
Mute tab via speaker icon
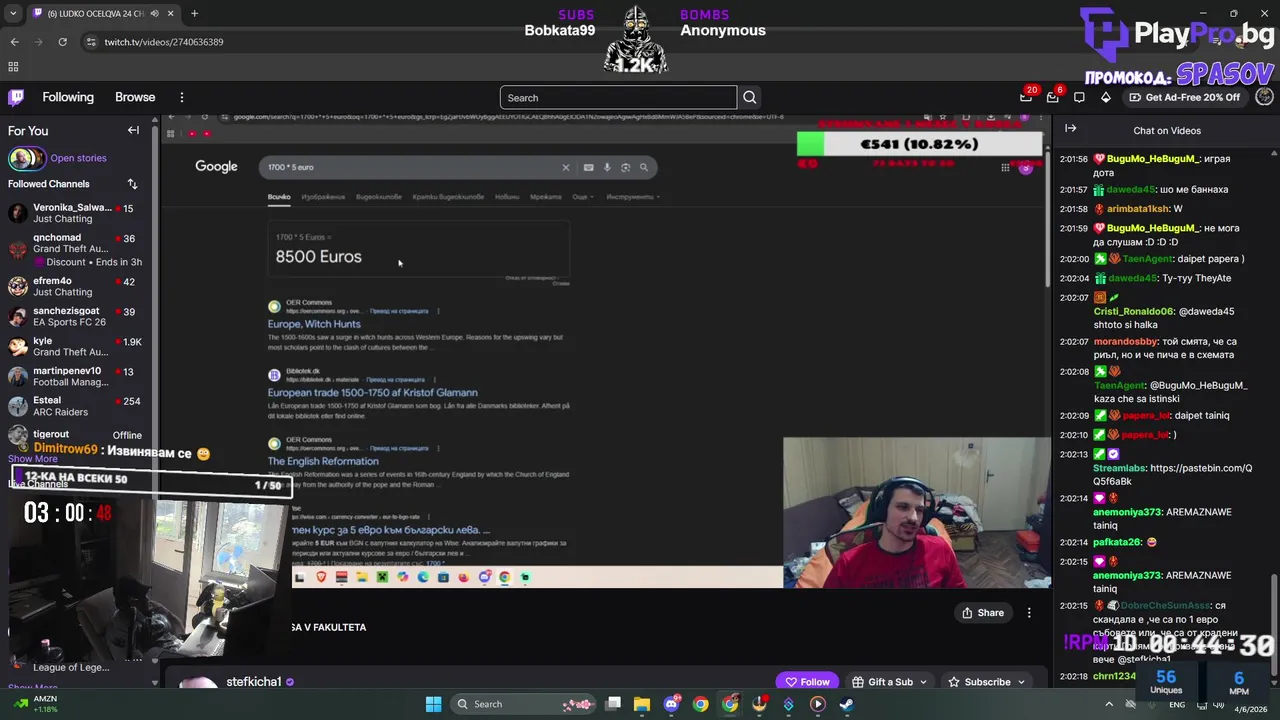[x=154, y=13]
